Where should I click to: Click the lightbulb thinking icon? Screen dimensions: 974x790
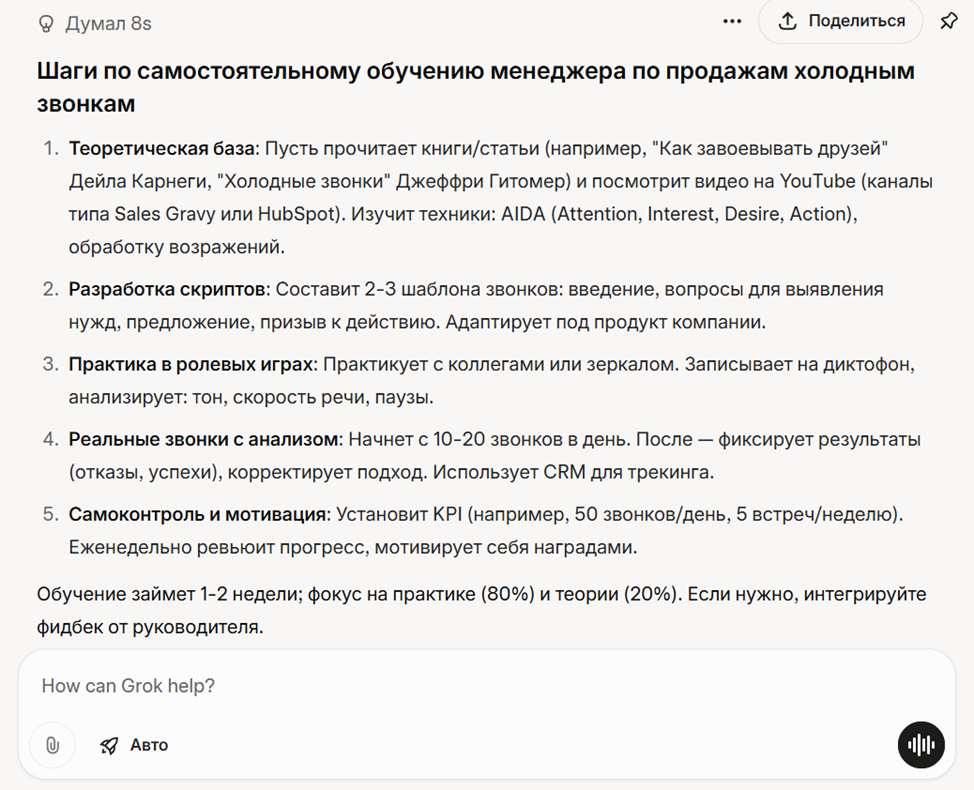coord(46,23)
